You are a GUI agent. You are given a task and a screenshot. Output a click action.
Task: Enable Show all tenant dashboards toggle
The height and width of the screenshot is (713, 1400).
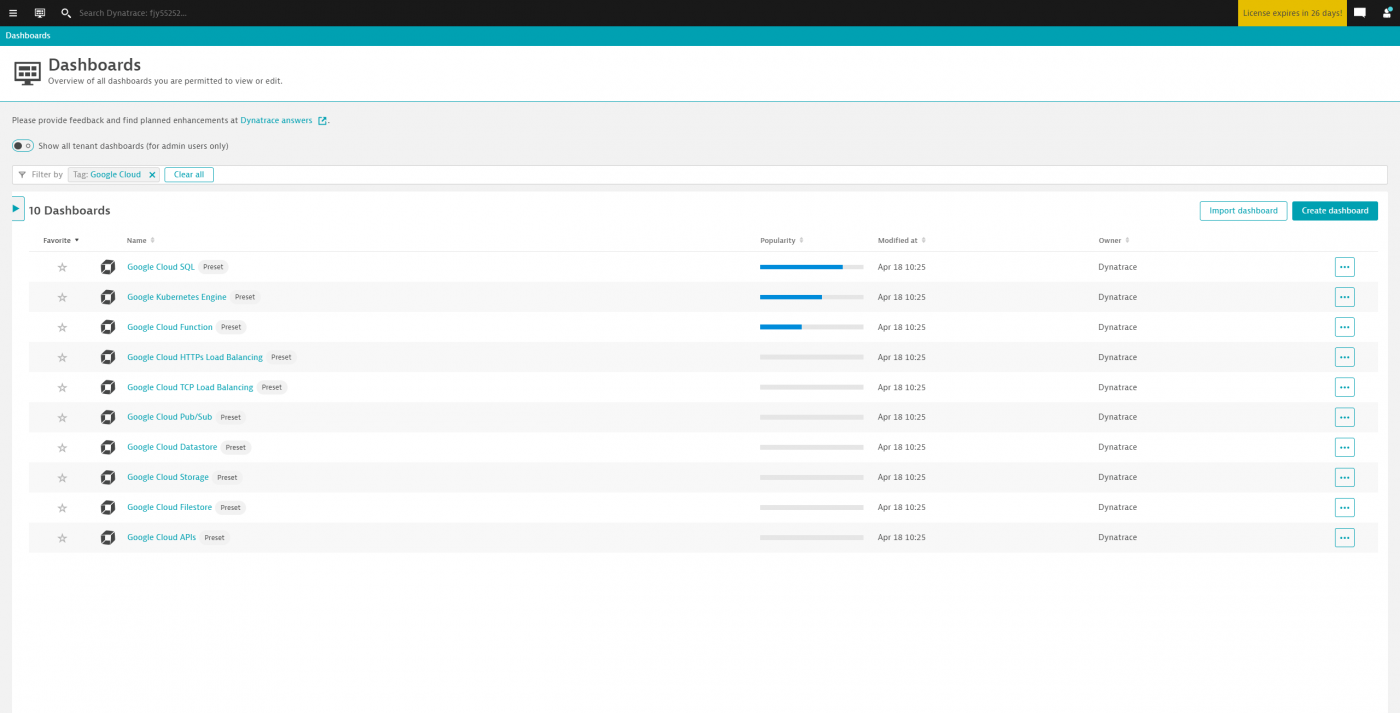22,145
